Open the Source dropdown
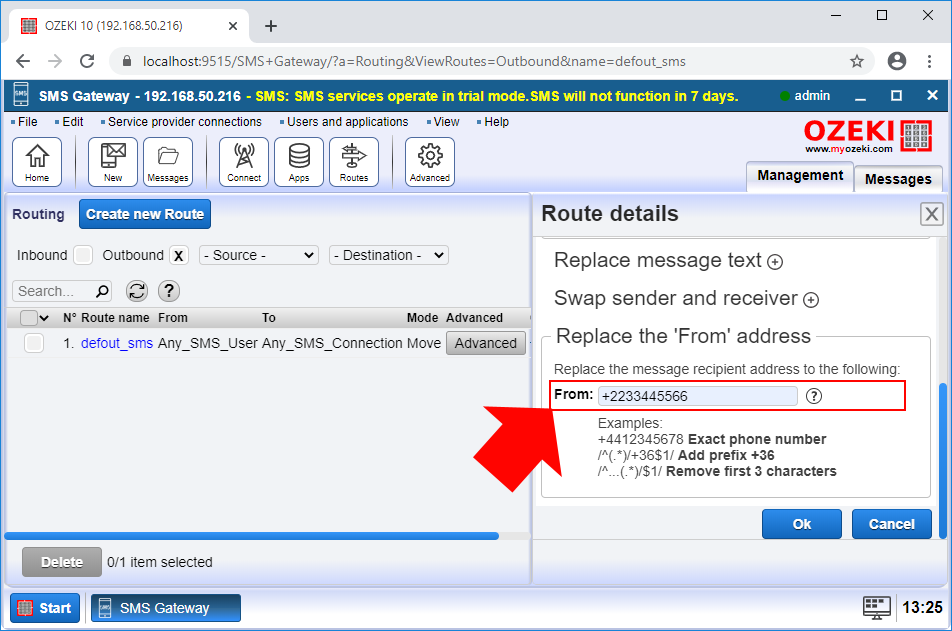952x631 pixels. pyautogui.click(x=259, y=255)
